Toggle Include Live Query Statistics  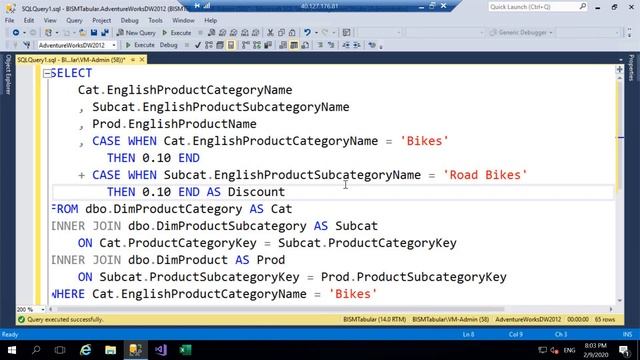tap(257, 45)
